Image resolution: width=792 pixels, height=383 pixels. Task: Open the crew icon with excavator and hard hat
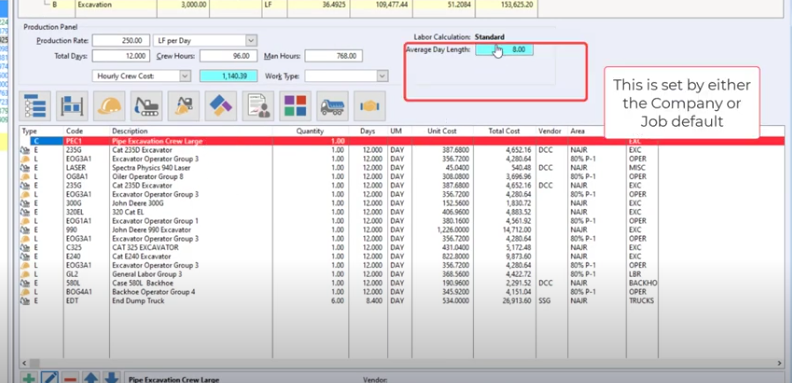click(x=184, y=106)
